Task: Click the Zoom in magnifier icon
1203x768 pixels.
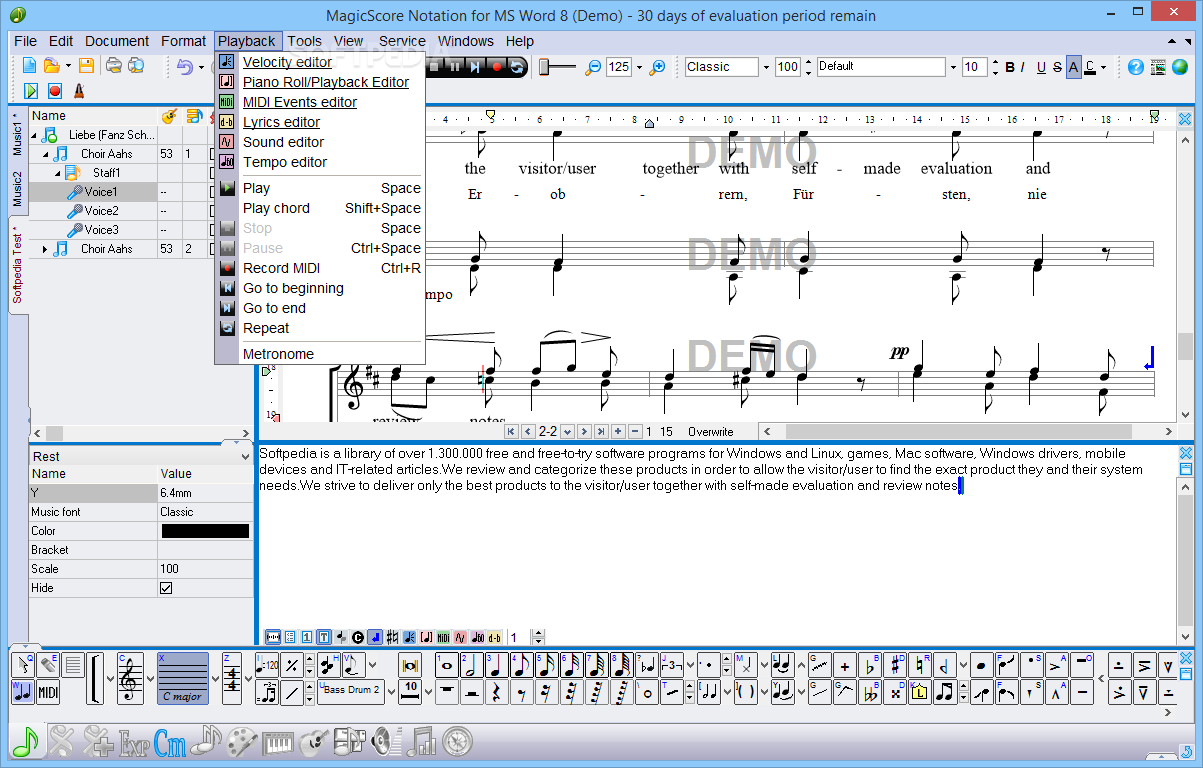Action: pyautogui.click(x=657, y=67)
